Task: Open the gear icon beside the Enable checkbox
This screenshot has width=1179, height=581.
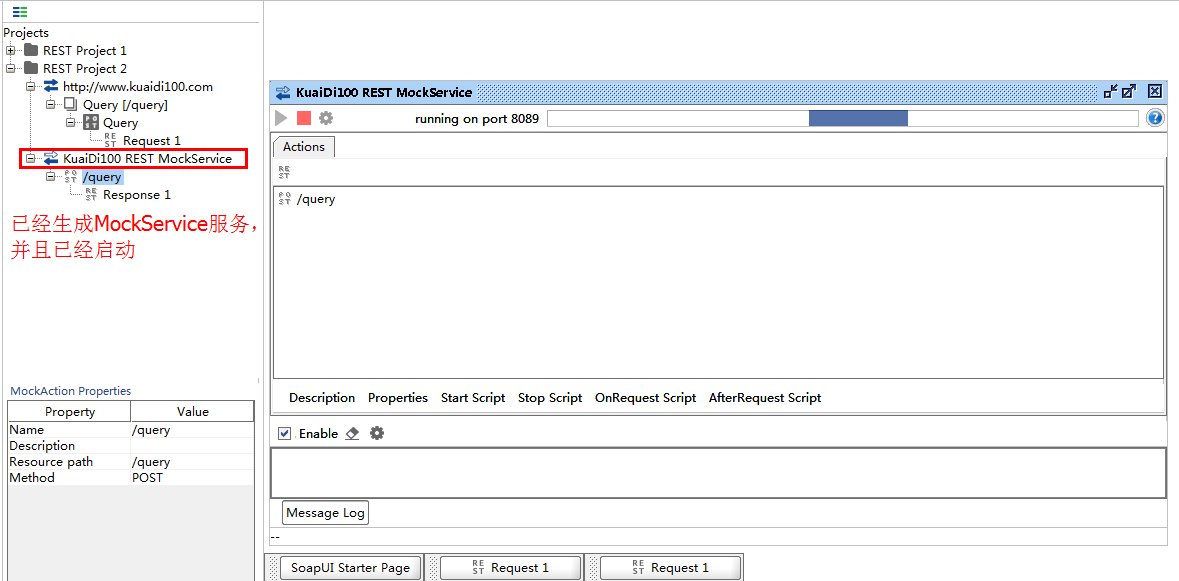Action: tap(377, 433)
